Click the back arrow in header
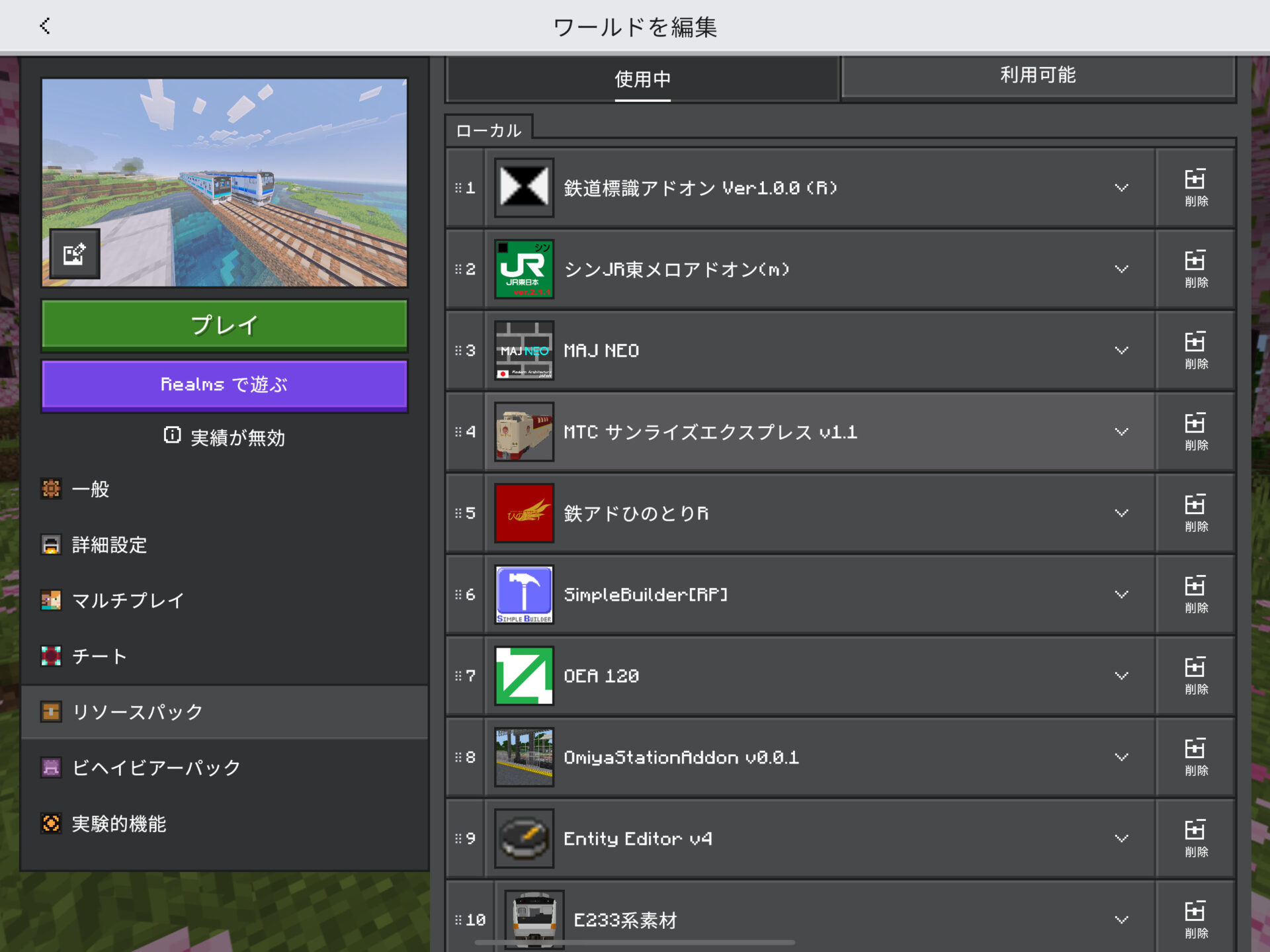Screen dimensions: 1270x952 point(45,26)
